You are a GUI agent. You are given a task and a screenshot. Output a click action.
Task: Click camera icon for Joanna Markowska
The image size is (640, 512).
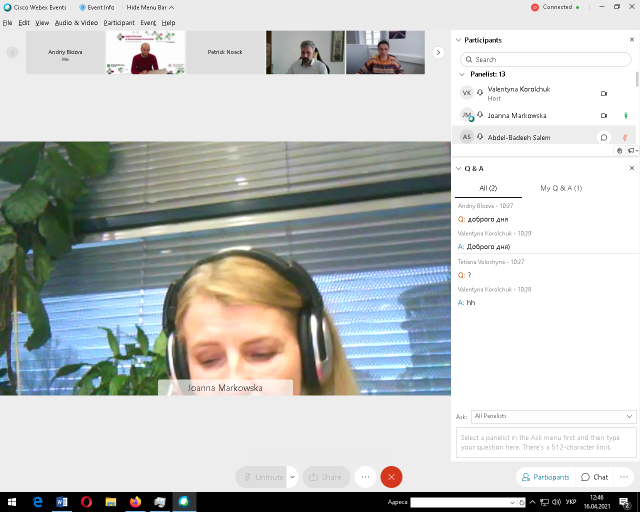(x=604, y=116)
